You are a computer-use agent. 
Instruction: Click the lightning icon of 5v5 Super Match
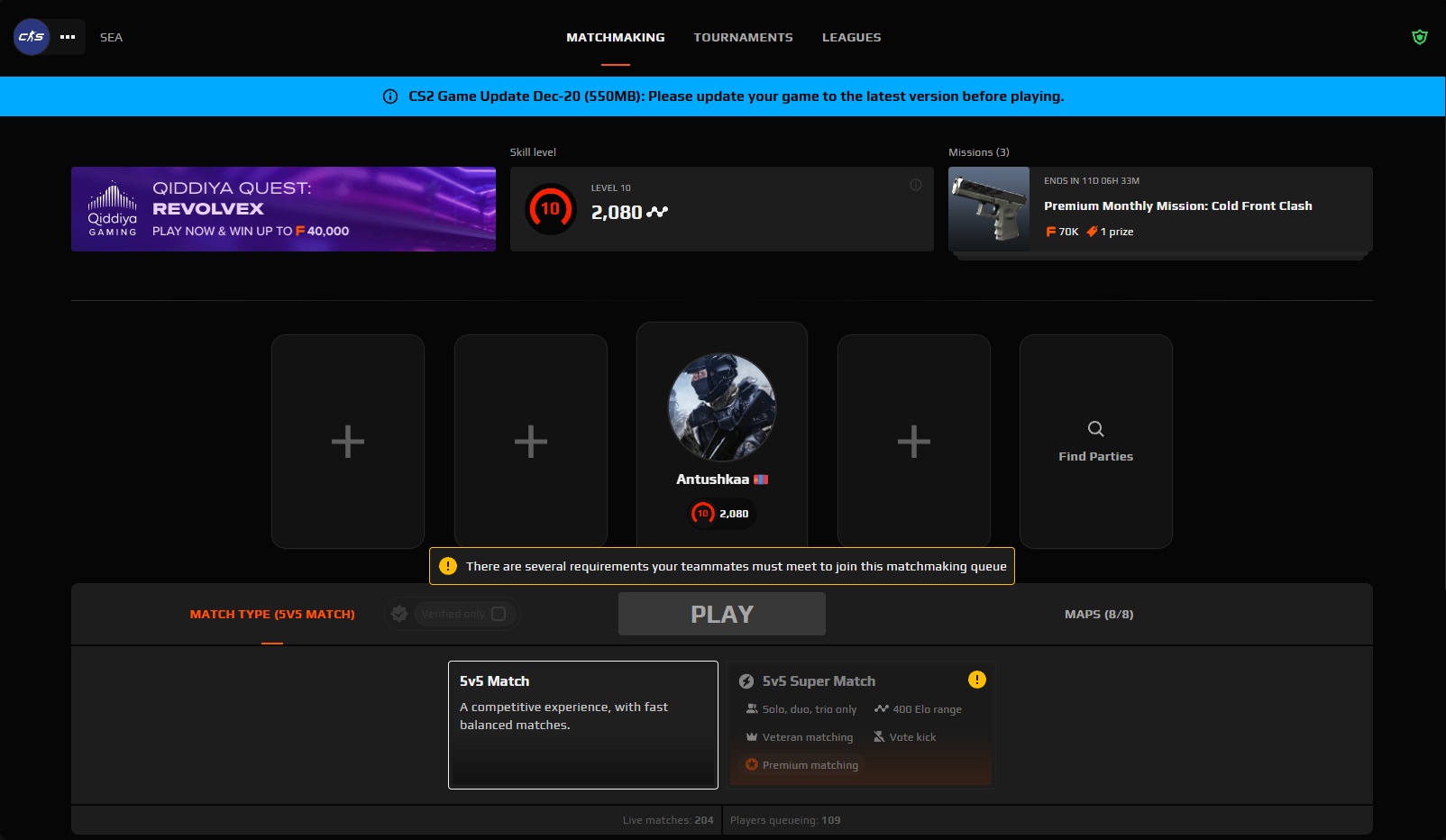[x=746, y=681]
